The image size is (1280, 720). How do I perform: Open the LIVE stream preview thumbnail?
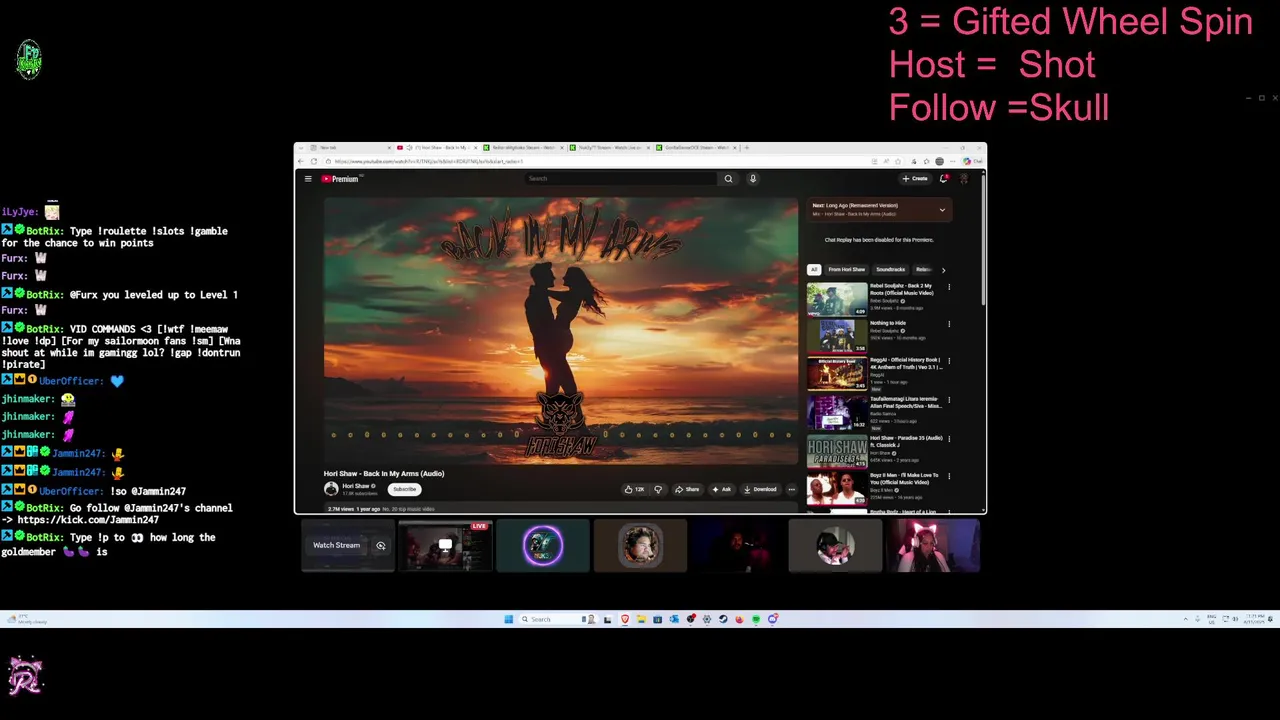tap(445, 545)
